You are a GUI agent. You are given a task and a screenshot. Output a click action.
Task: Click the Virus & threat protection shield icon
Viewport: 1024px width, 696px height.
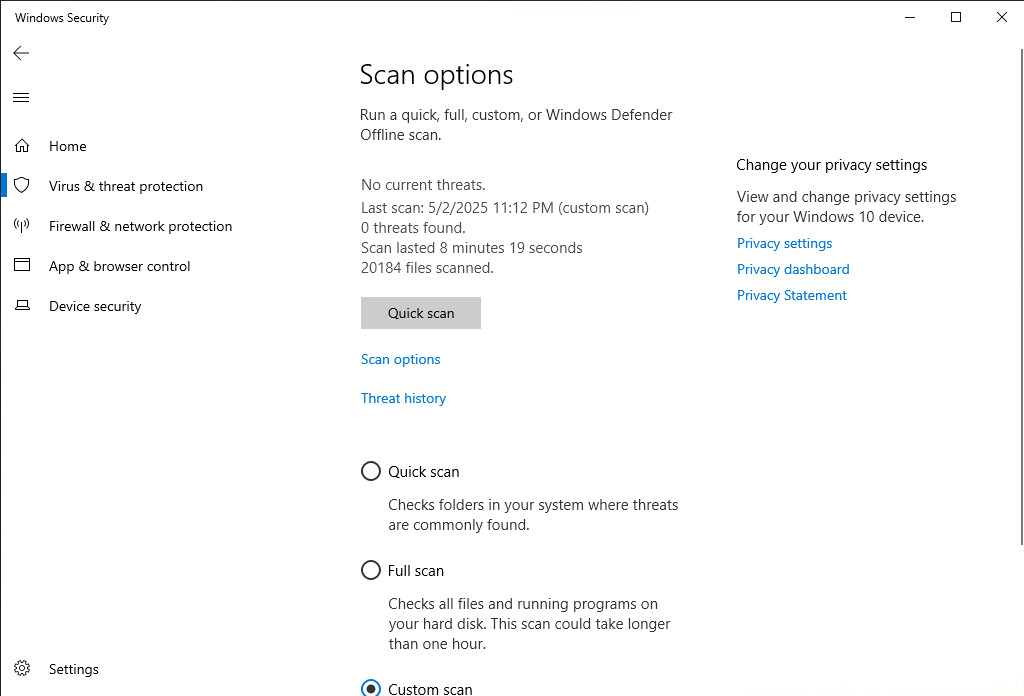coord(22,185)
